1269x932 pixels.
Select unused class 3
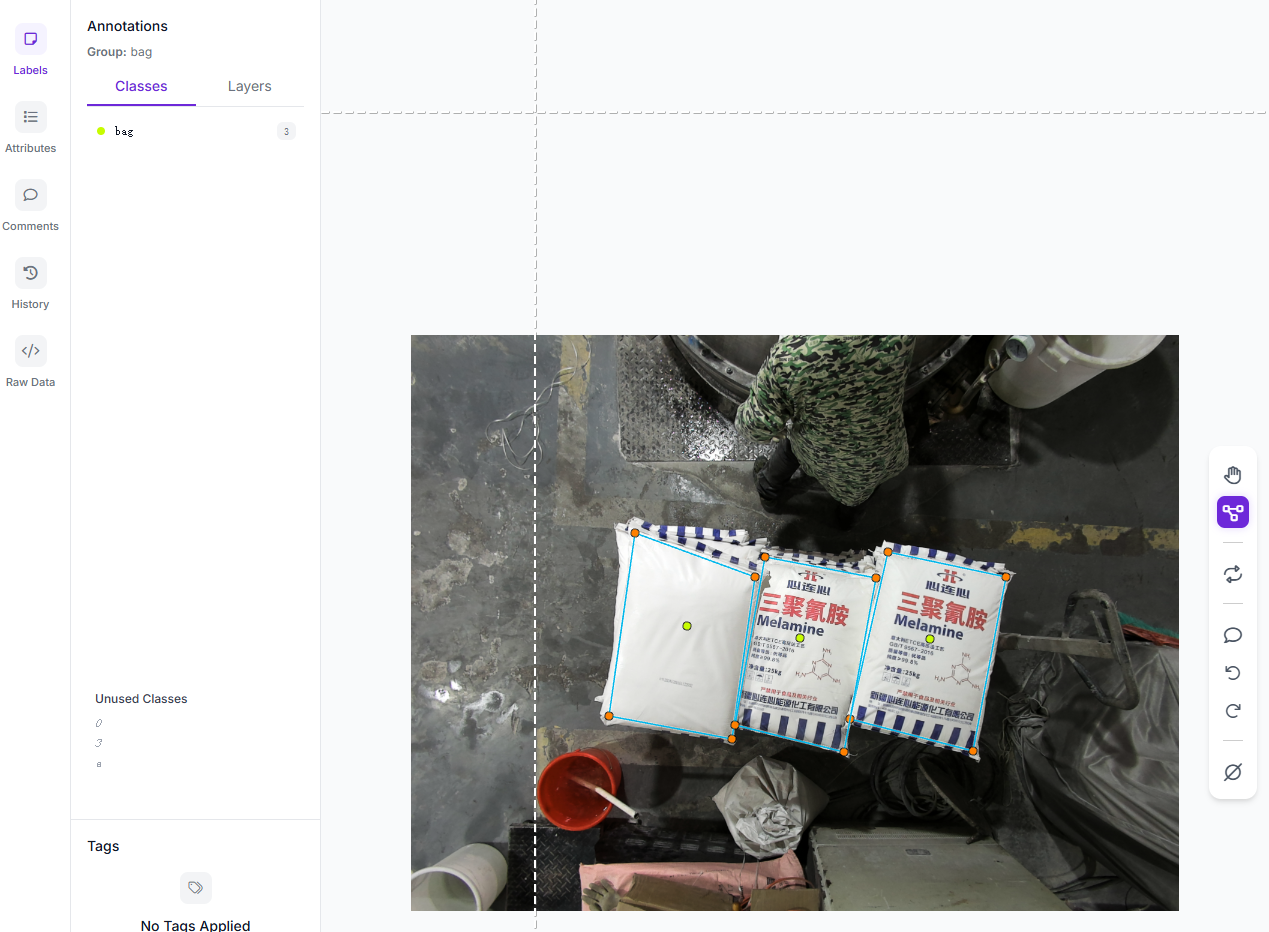(99, 743)
